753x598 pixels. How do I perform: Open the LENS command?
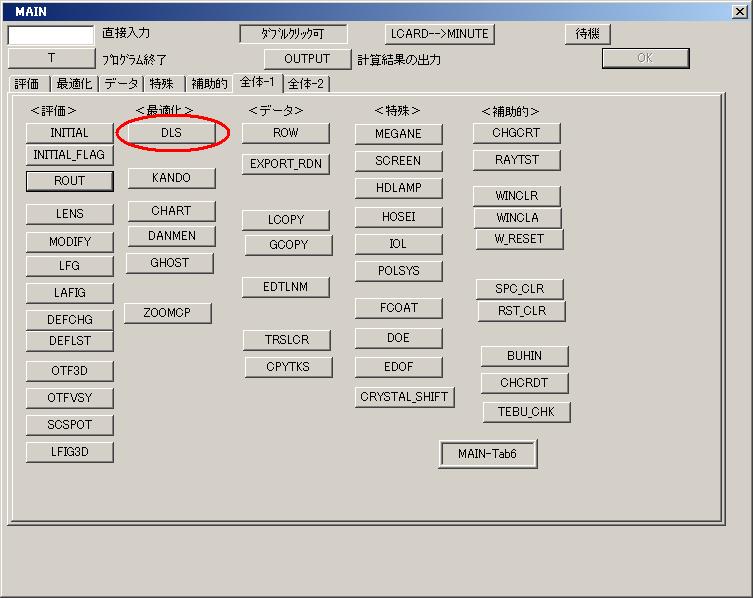tap(70, 214)
